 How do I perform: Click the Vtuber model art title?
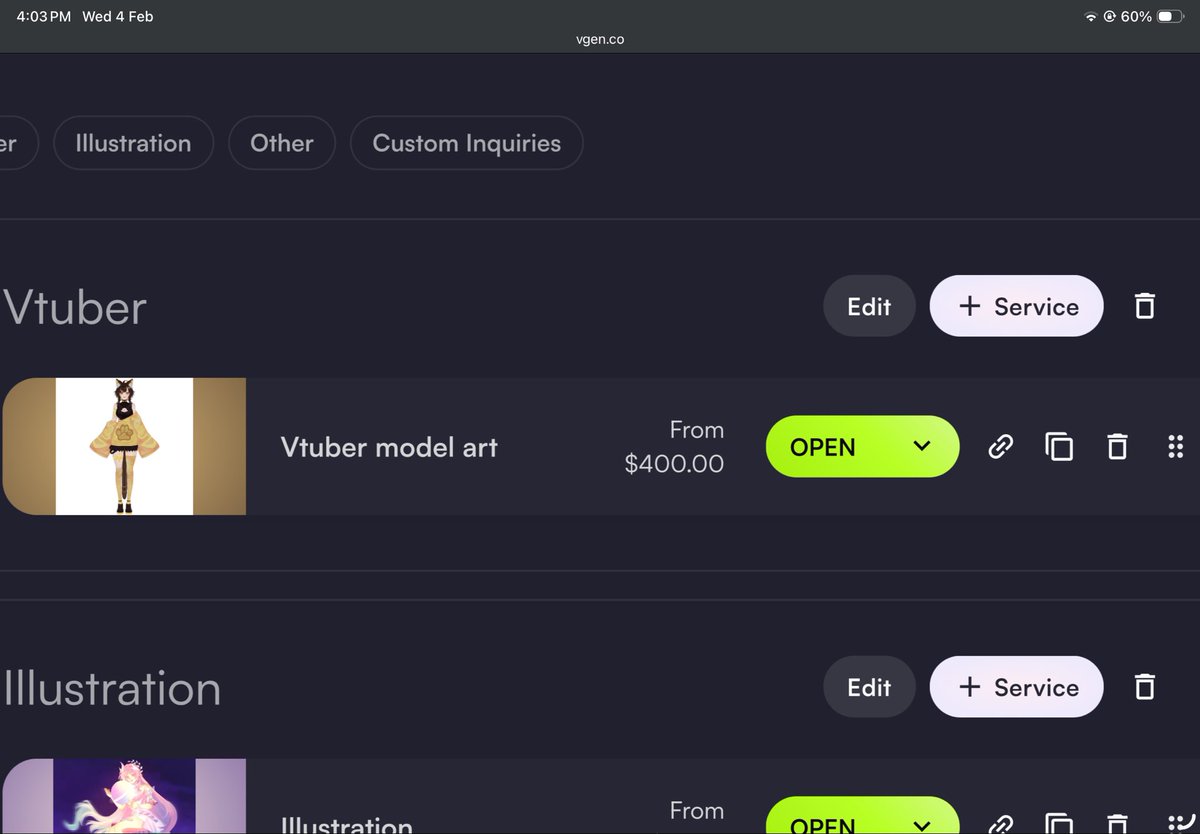coord(389,447)
